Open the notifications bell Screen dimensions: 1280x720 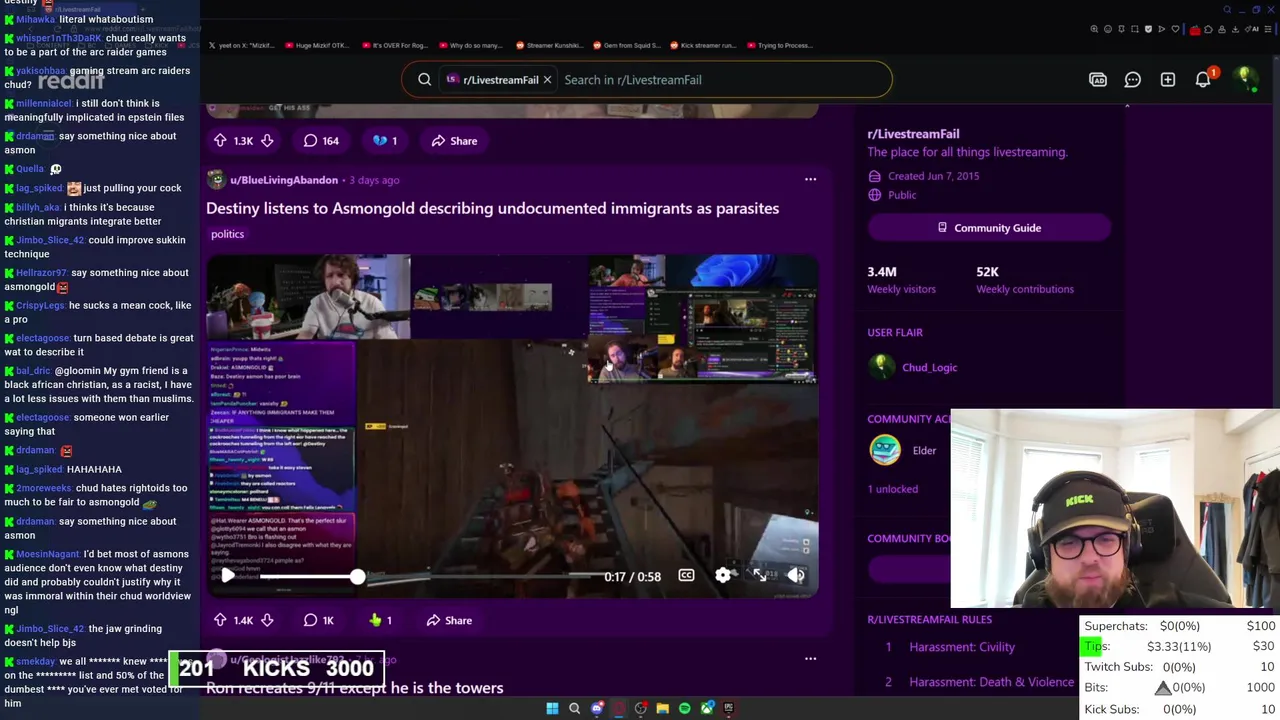[x=1203, y=79]
